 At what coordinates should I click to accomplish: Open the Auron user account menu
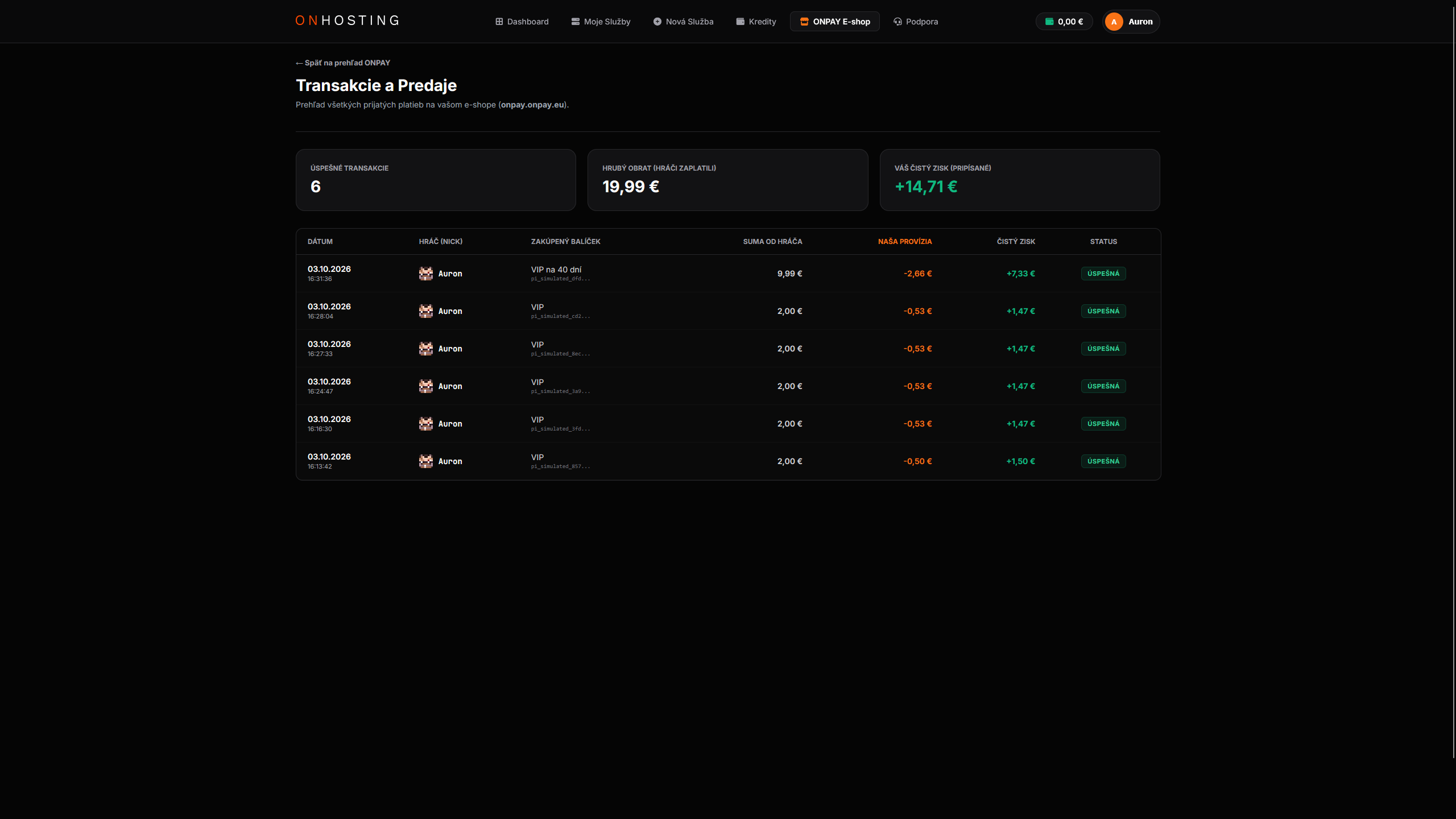click(x=1131, y=22)
